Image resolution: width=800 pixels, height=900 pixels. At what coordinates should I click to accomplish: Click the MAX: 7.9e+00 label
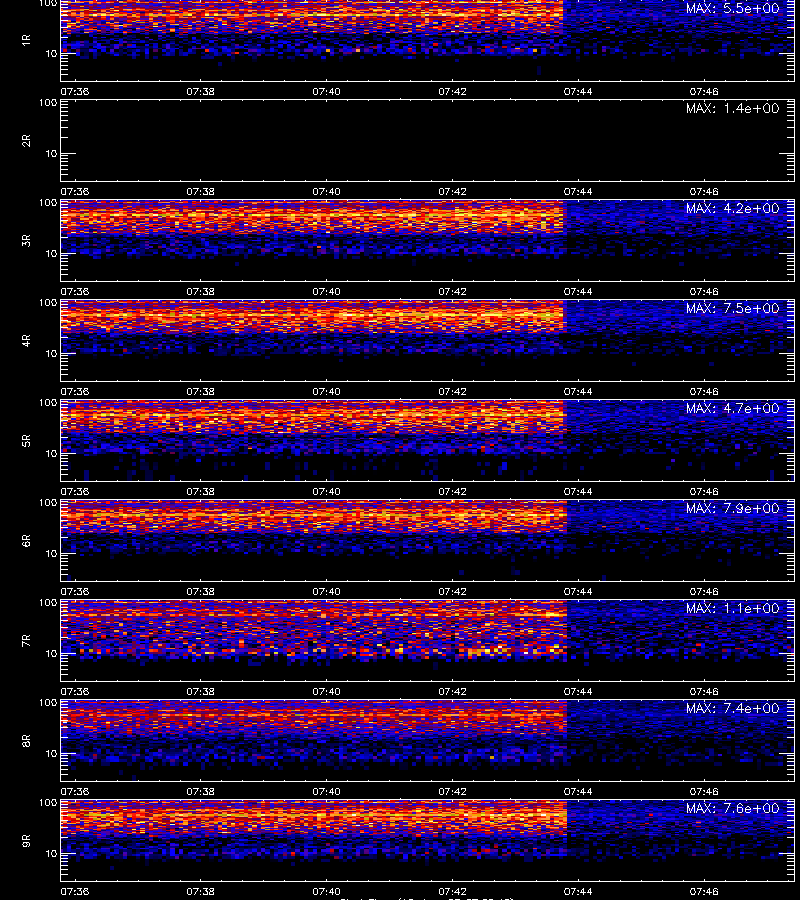732,509
